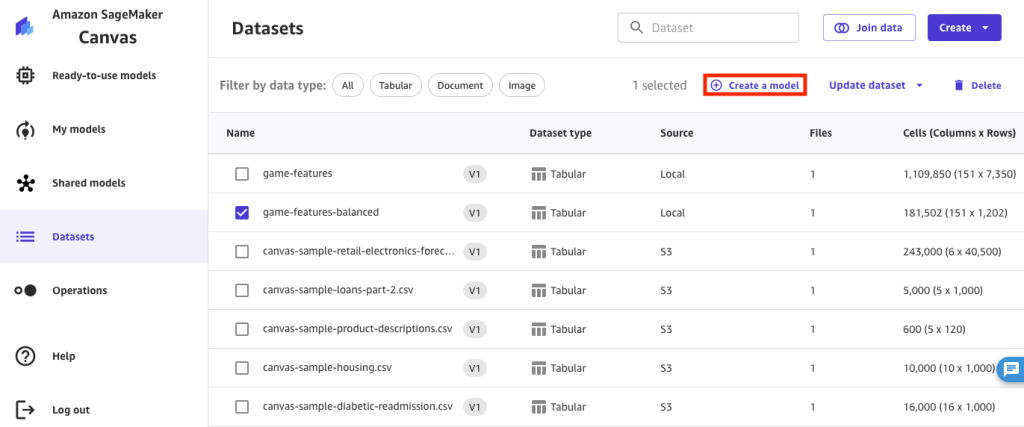Click the Join data button
This screenshot has height=427, width=1024.
(x=869, y=28)
